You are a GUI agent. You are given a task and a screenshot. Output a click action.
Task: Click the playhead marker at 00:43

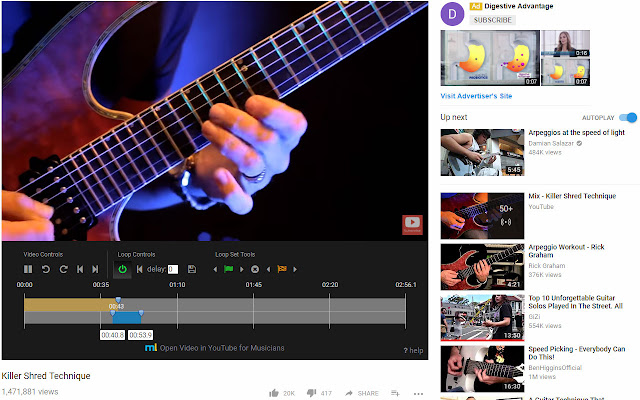[118, 300]
